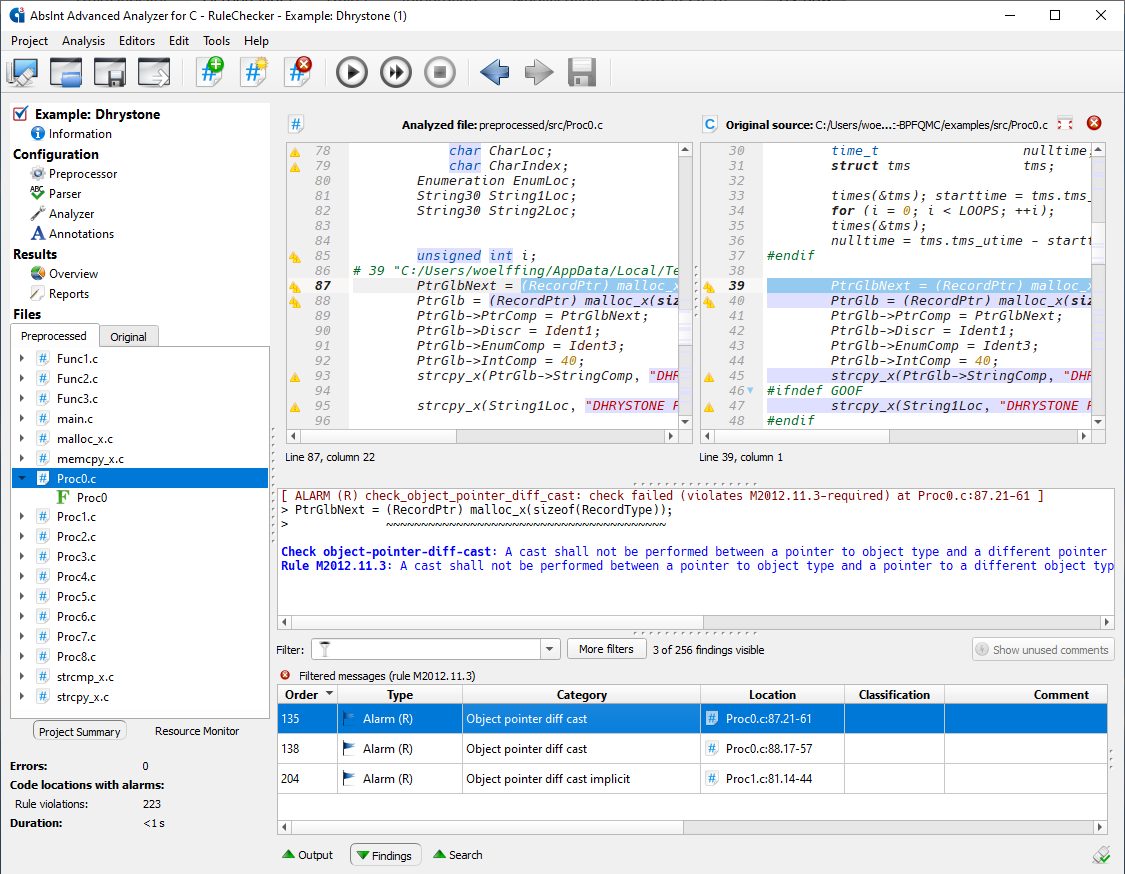
Task: Click the remove file hash-red-X icon
Action: [298, 72]
